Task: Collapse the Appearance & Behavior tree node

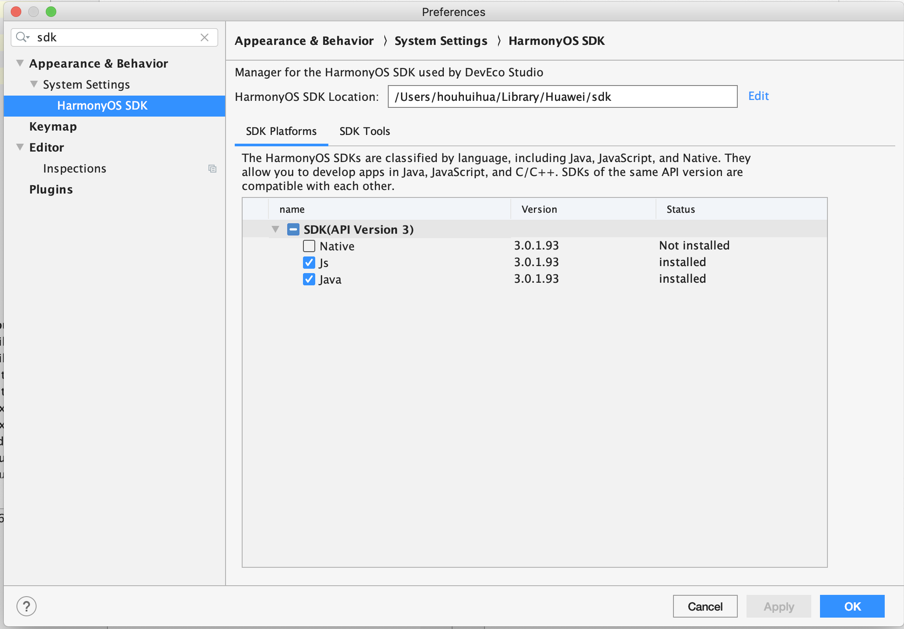Action: [x=20, y=63]
